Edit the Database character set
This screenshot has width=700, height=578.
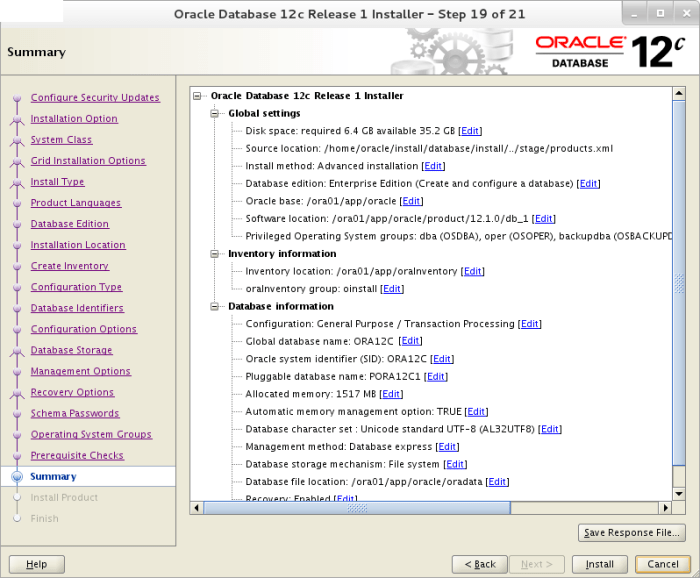550,429
